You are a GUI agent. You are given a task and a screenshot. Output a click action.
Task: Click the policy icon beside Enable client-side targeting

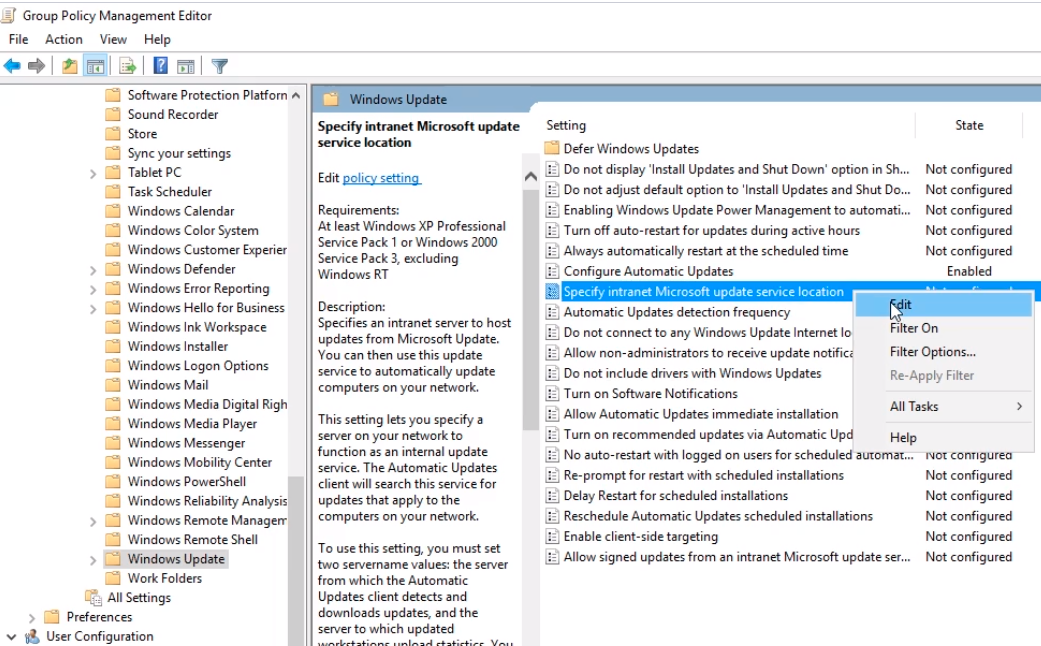[x=552, y=536]
